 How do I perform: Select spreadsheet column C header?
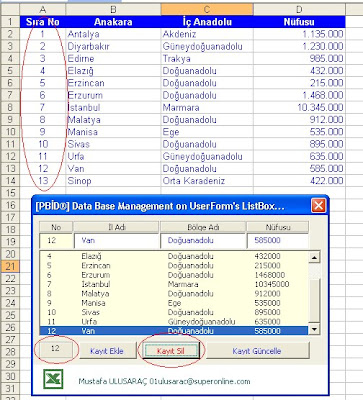click(x=207, y=9)
